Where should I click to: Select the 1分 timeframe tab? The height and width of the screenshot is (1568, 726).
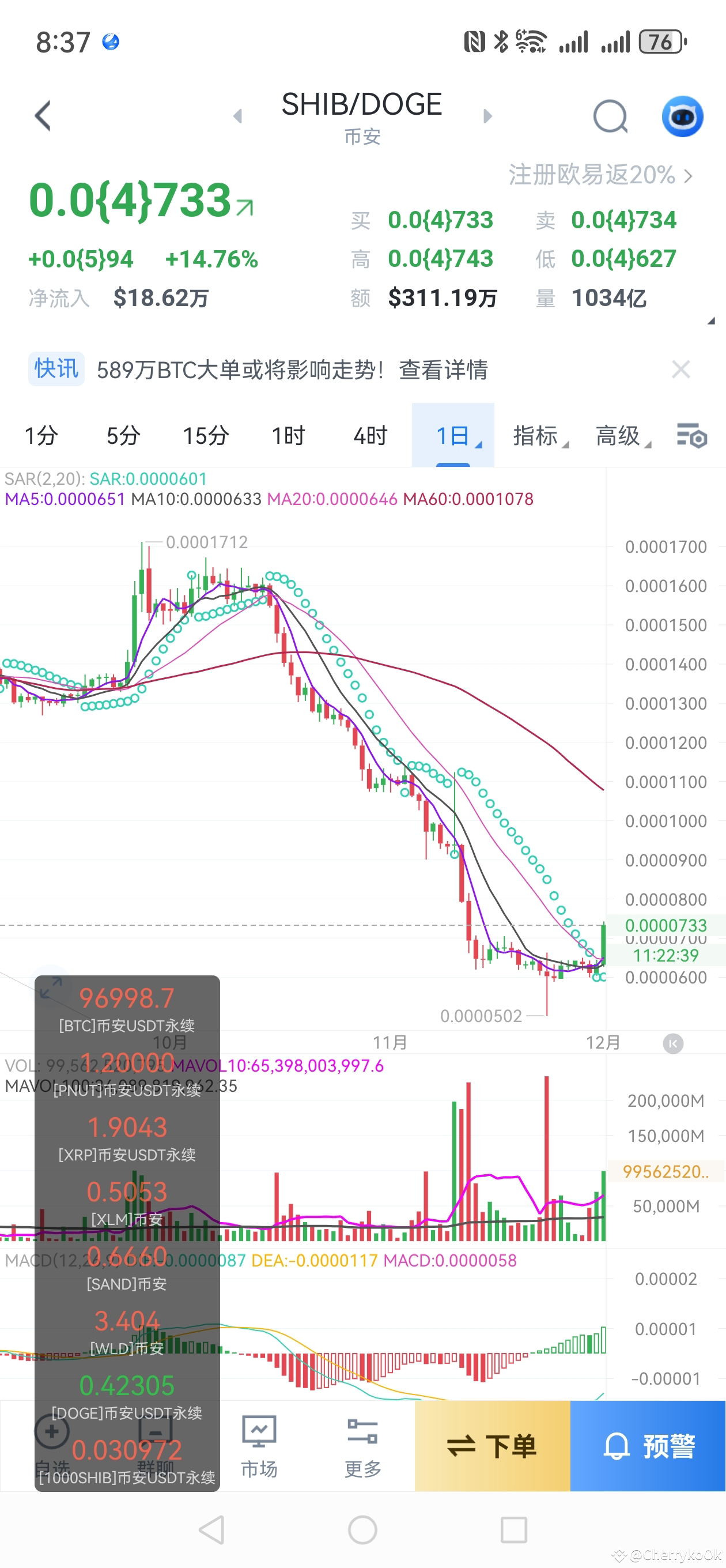click(41, 435)
